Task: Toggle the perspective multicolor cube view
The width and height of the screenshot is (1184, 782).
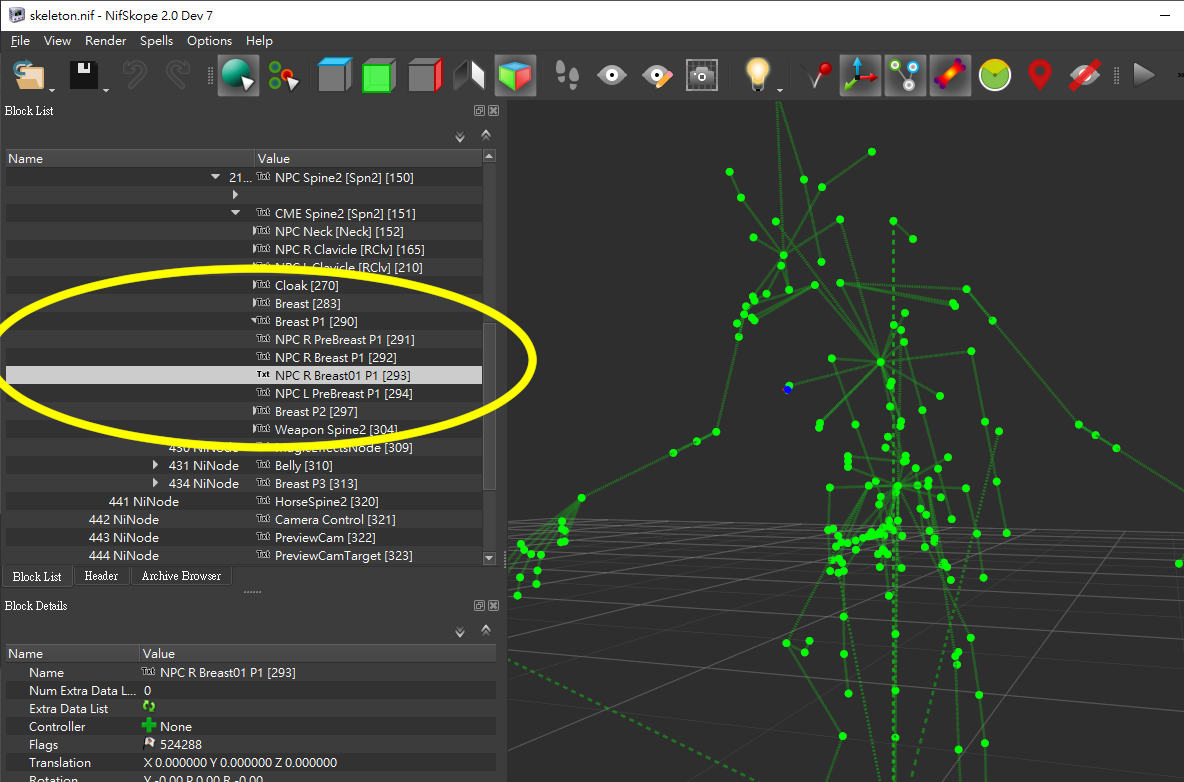Action: point(515,75)
